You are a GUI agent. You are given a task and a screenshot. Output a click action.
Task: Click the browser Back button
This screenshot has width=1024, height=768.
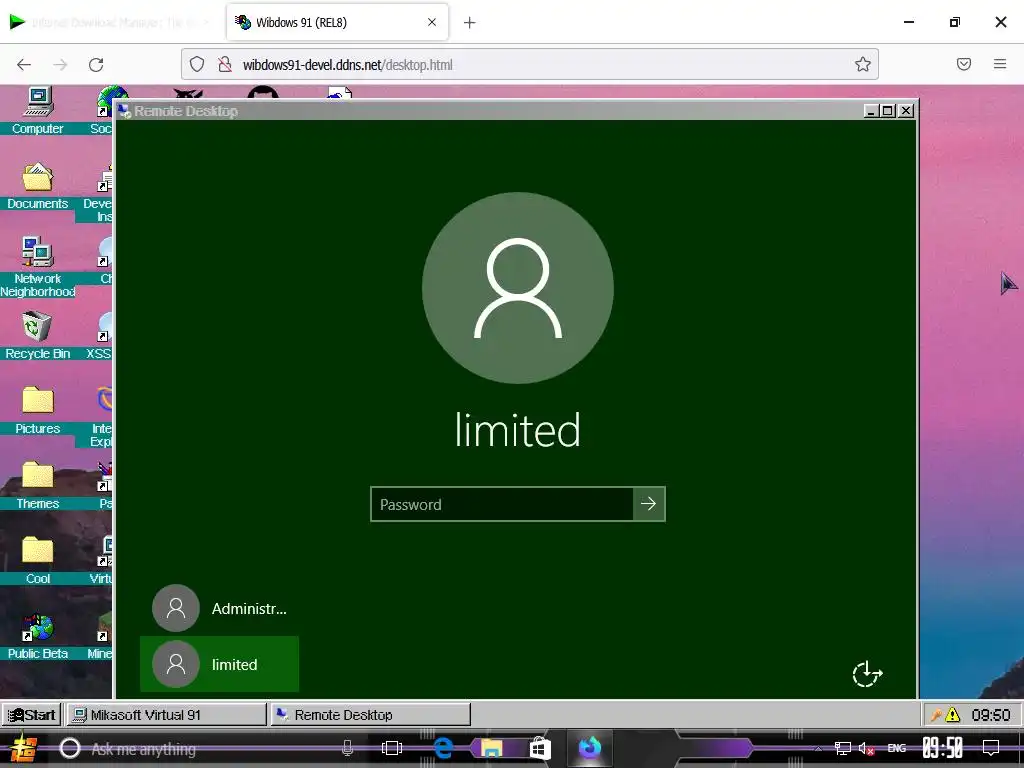24,64
